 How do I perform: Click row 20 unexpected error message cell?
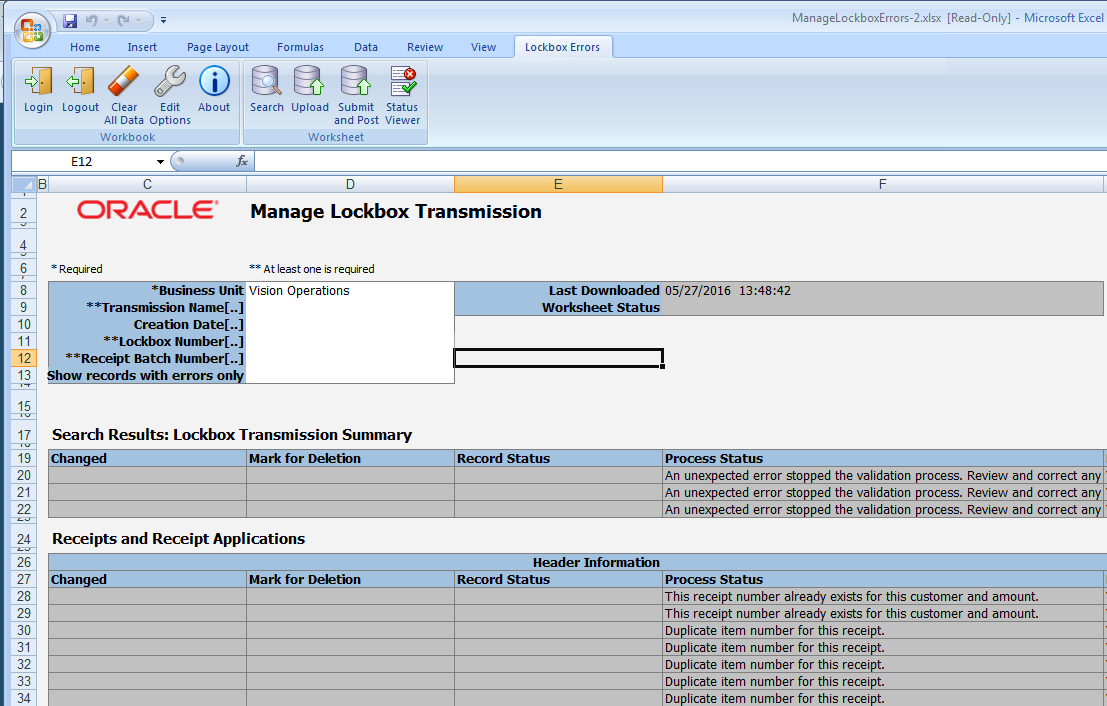coord(882,476)
